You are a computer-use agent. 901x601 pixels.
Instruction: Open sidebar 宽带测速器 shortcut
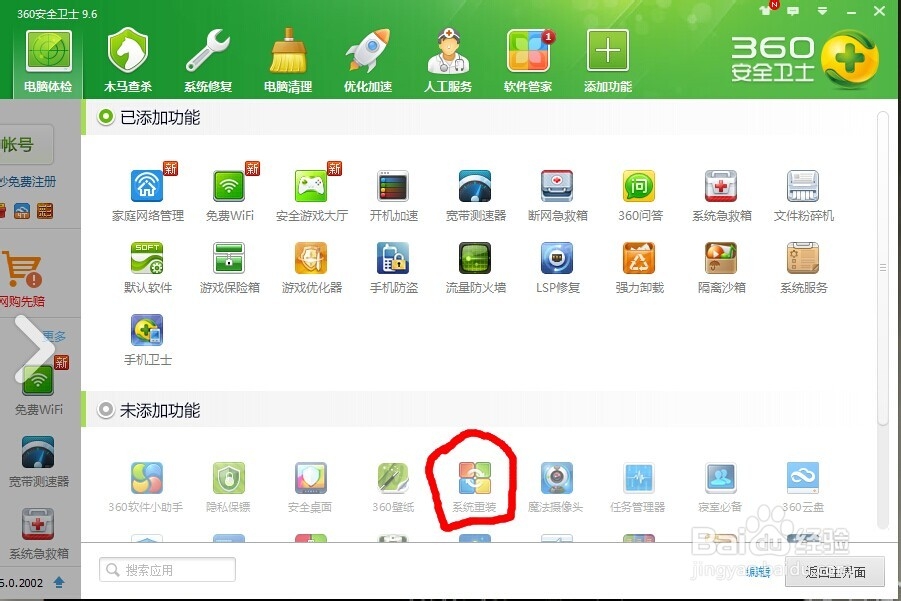[x=38, y=462]
